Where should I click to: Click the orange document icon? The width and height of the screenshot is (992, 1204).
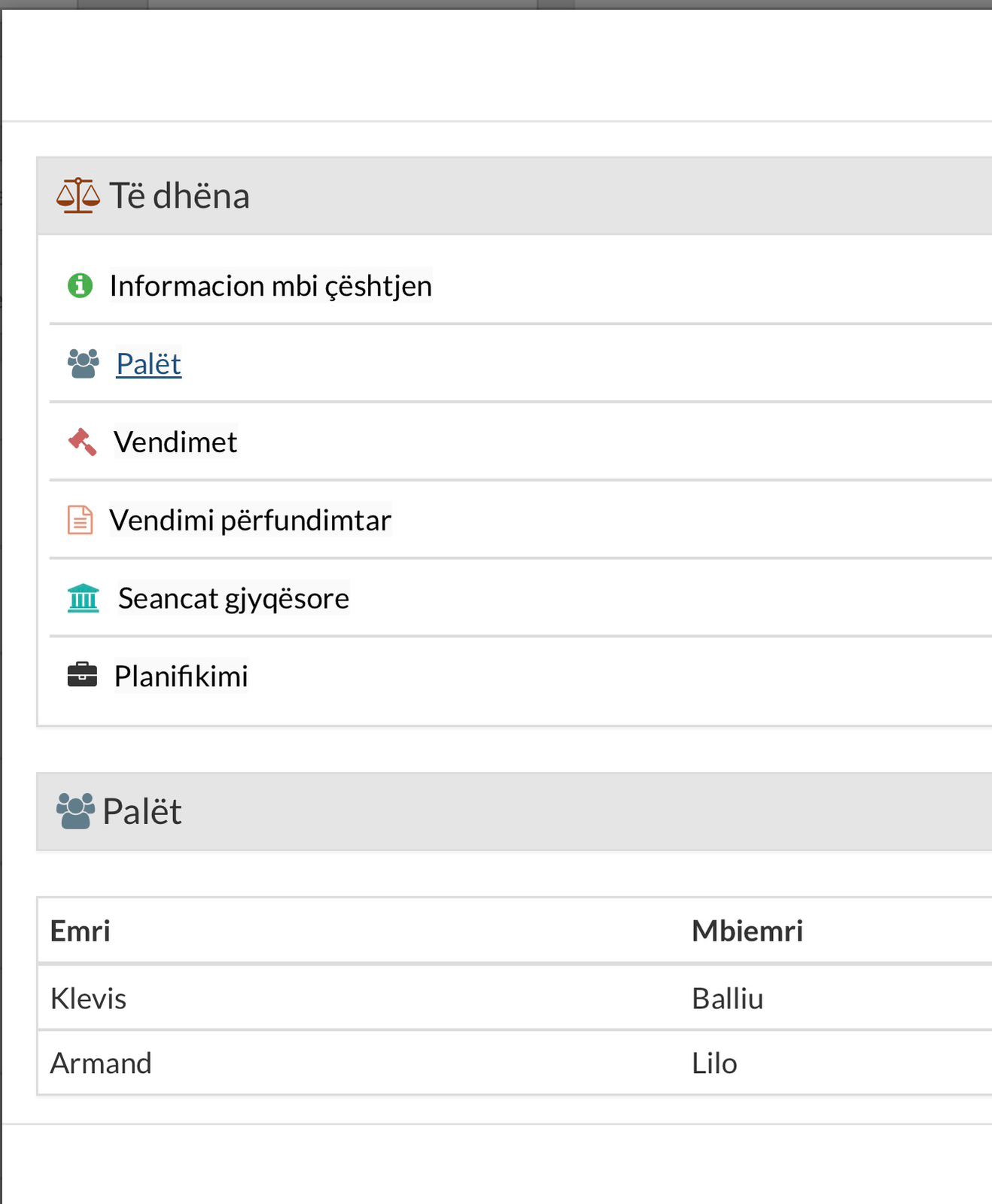click(81, 520)
